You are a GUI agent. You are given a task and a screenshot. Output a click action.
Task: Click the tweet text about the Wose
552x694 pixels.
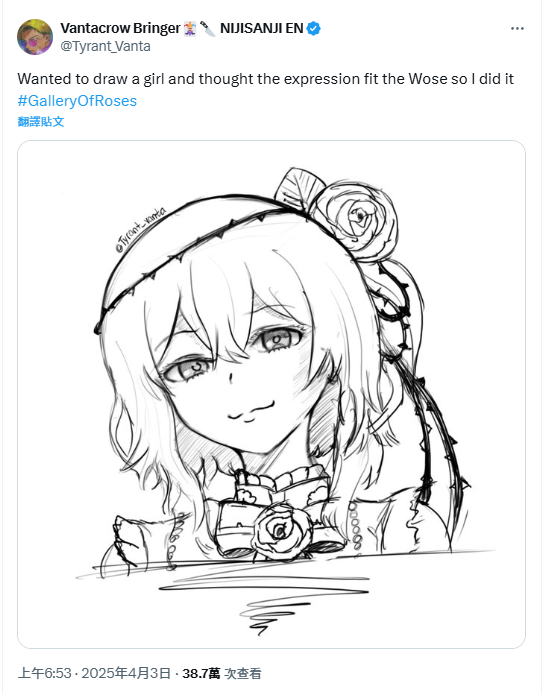(x=266, y=79)
